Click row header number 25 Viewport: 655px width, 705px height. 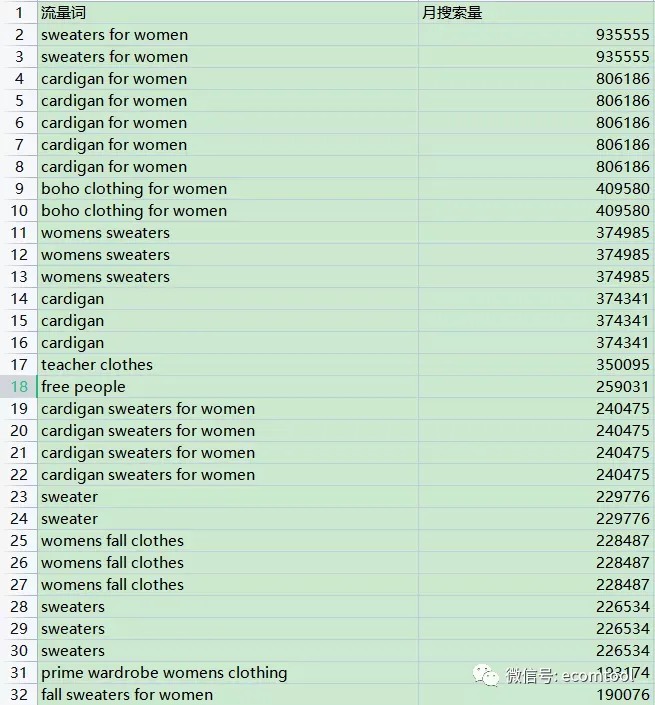(19, 541)
